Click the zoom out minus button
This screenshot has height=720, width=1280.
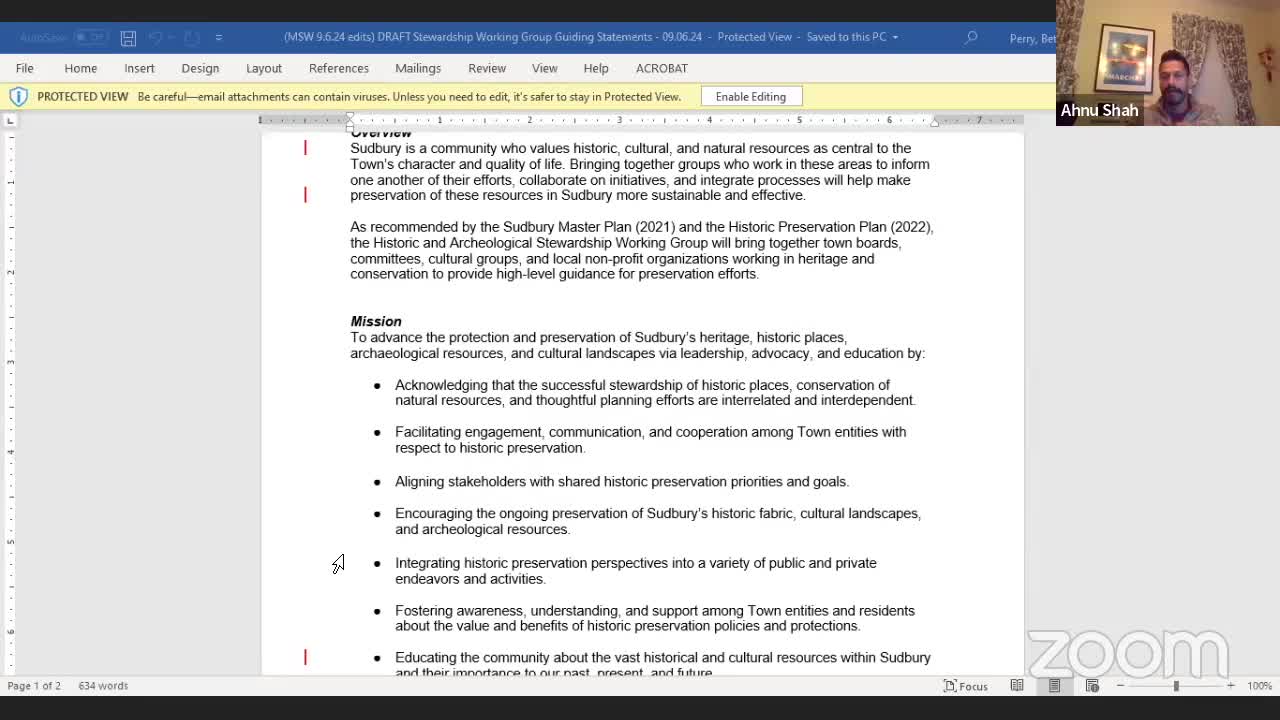(1120, 686)
